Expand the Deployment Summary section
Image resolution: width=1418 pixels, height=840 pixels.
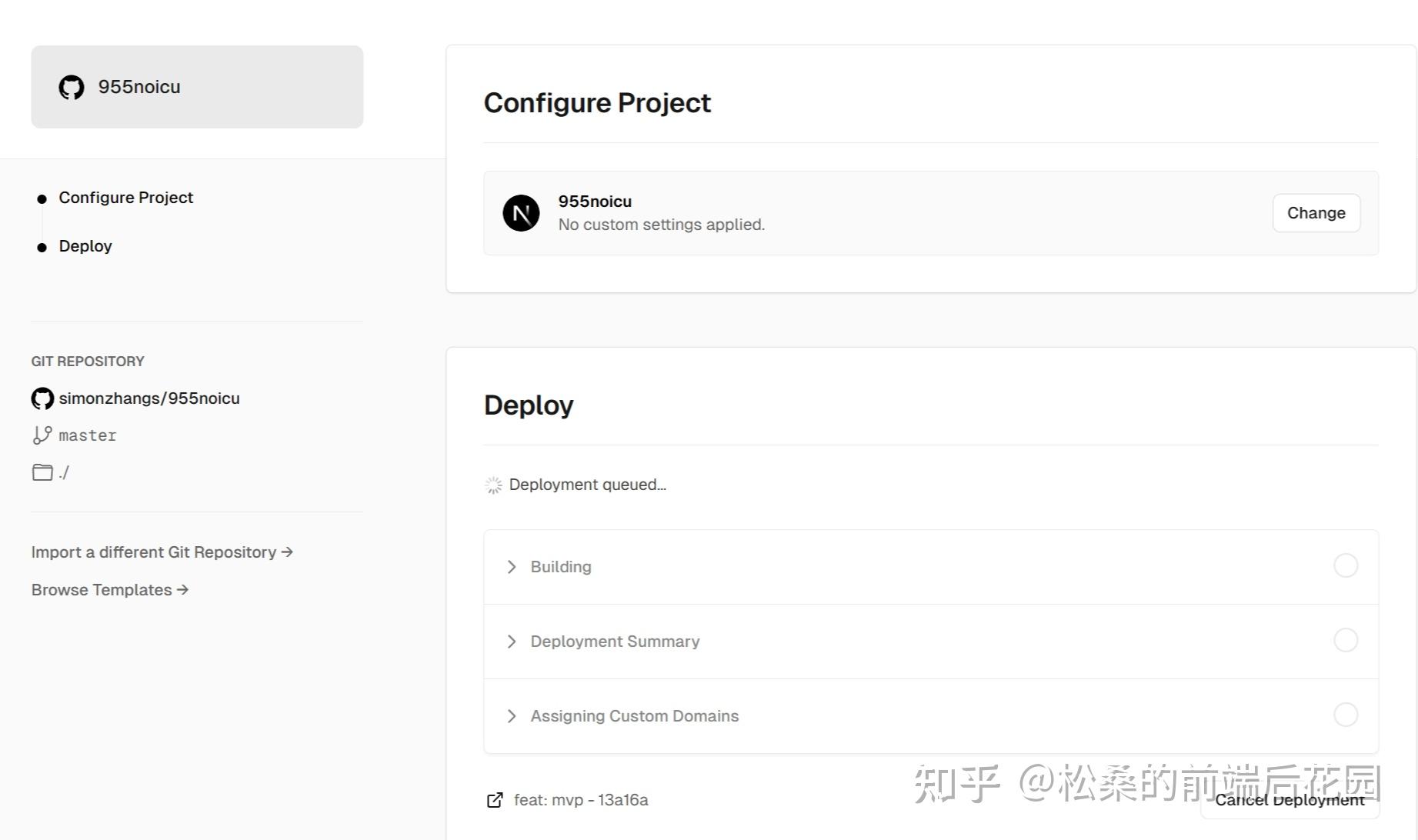[x=512, y=642]
